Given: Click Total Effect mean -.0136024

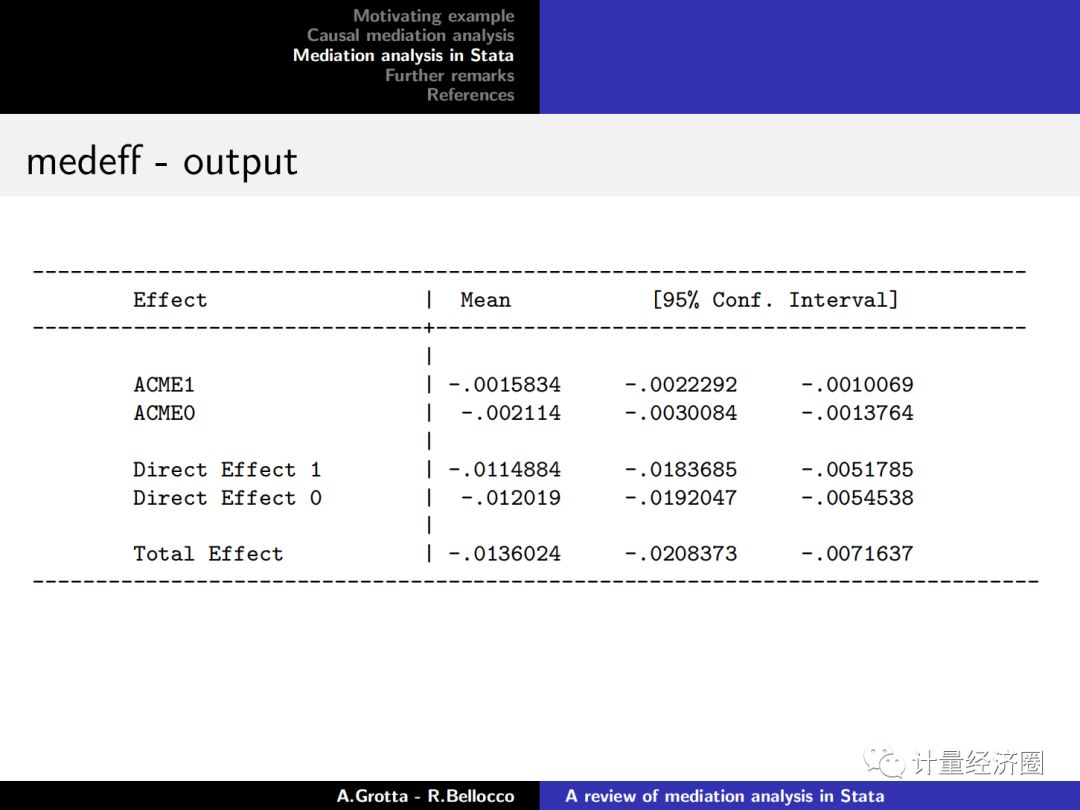Looking at the screenshot, I should pyautogui.click(x=505, y=554).
